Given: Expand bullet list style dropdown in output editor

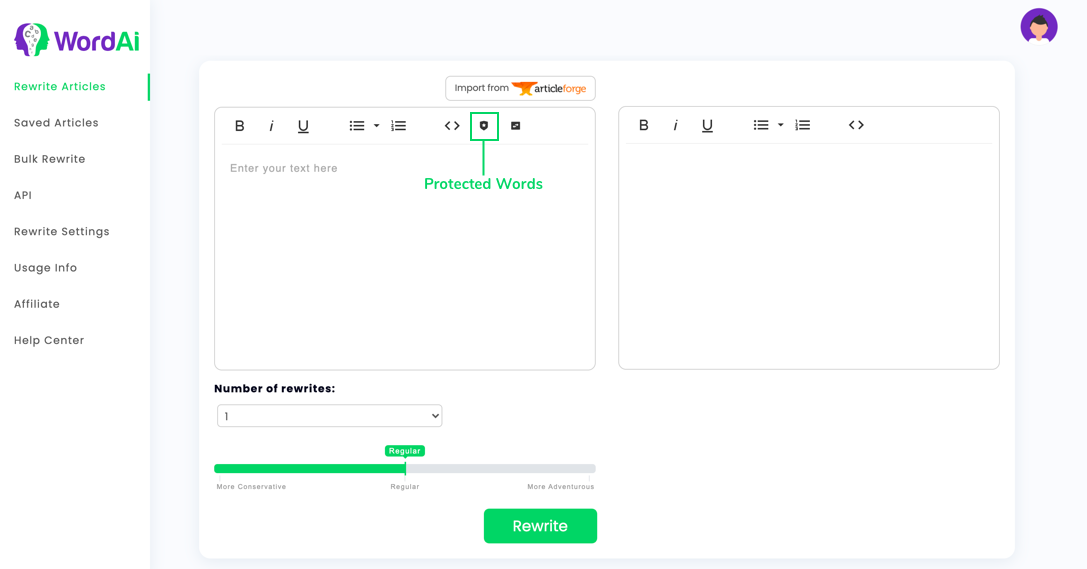Looking at the screenshot, I should tap(781, 125).
